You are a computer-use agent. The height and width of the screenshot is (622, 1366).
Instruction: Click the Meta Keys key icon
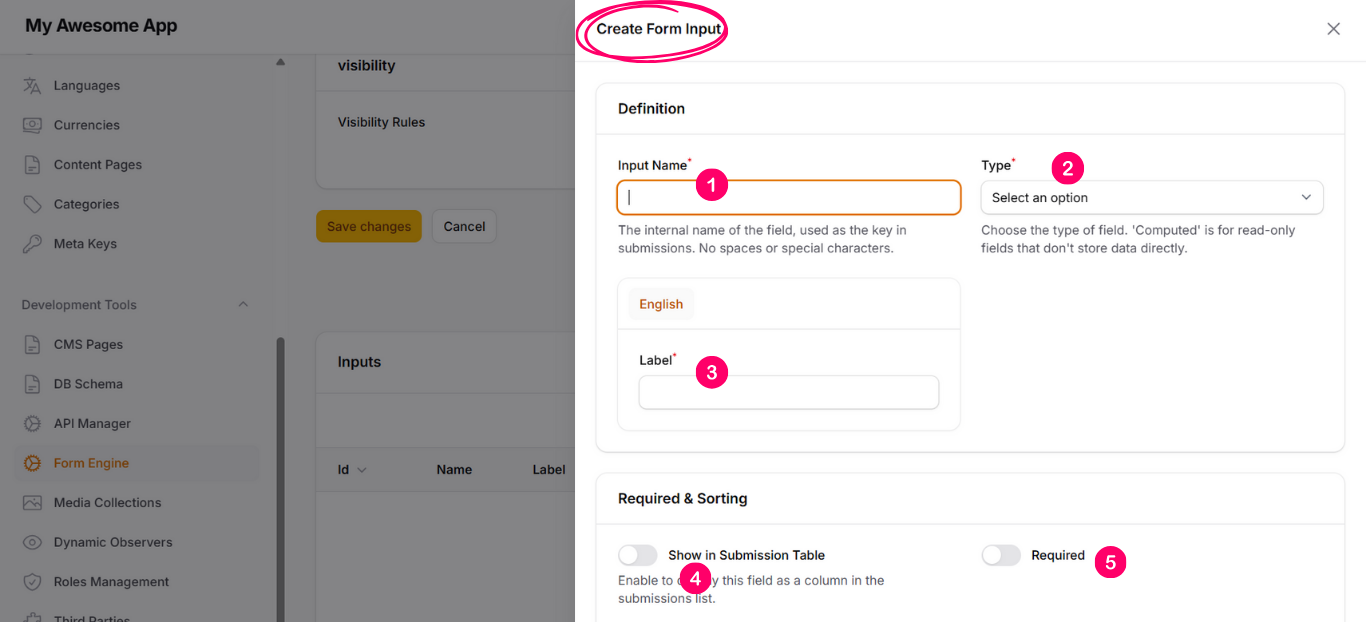[32, 244]
